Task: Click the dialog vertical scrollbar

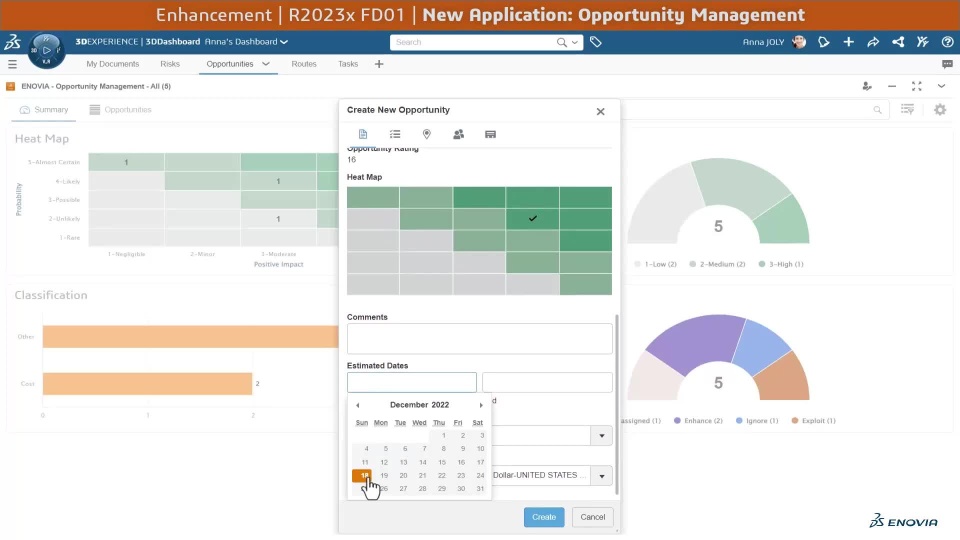Action: tap(616, 404)
